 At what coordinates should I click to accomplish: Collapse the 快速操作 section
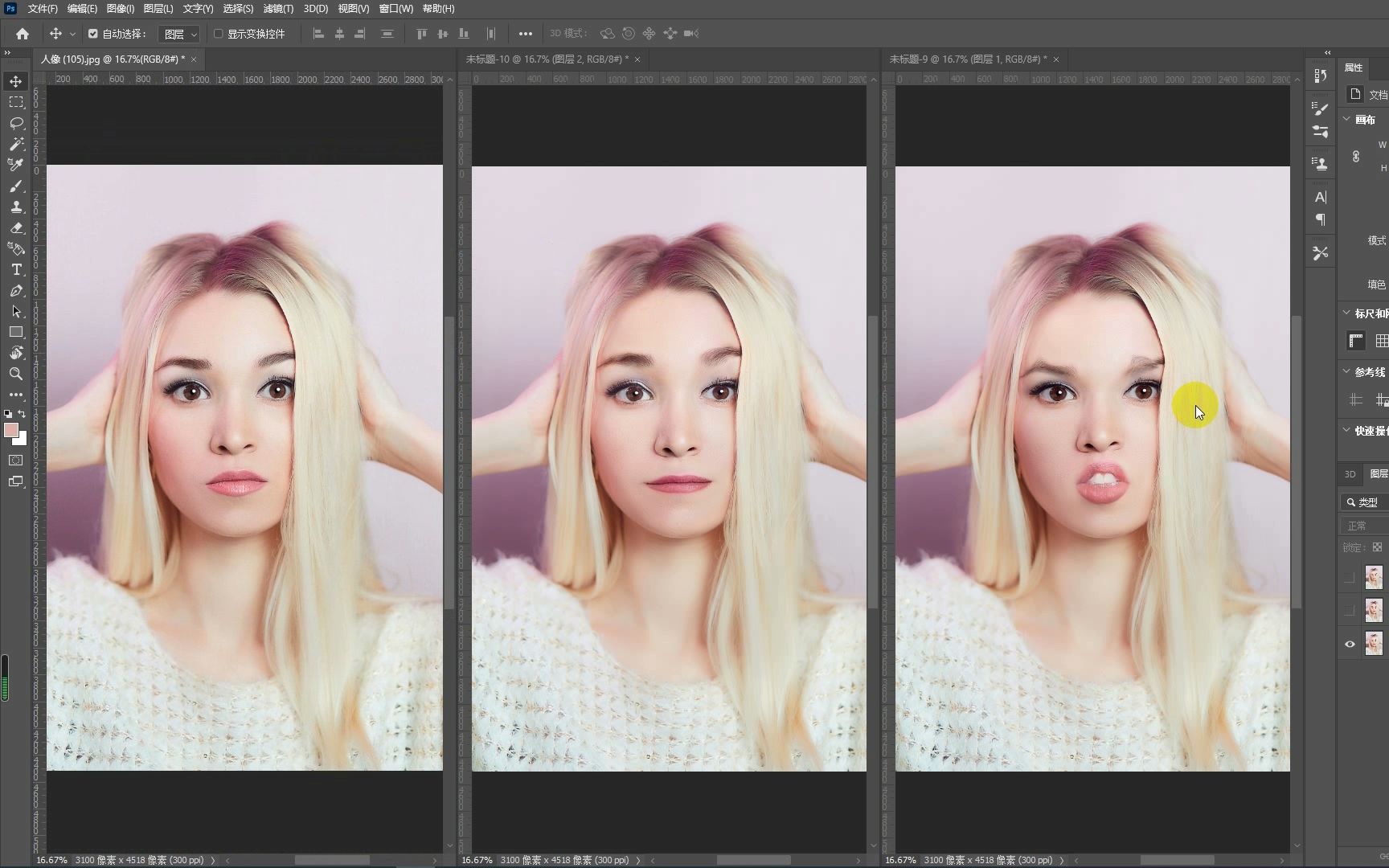coord(1346,430)
